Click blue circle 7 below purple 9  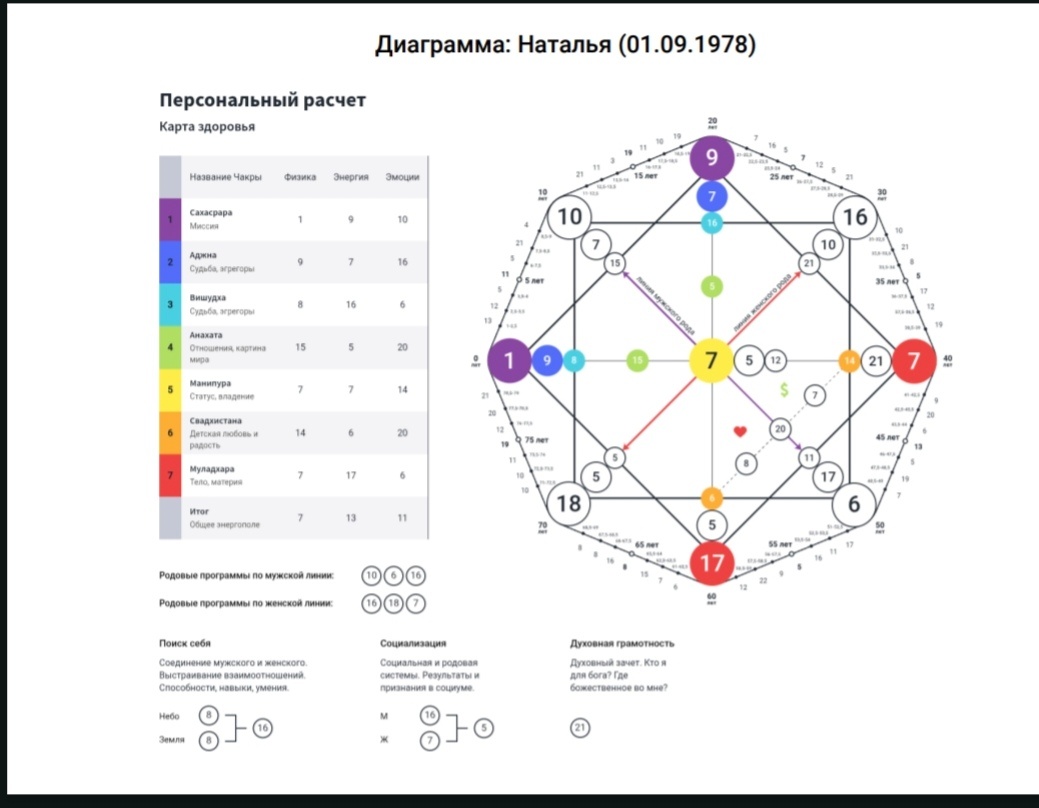(712, 196)
